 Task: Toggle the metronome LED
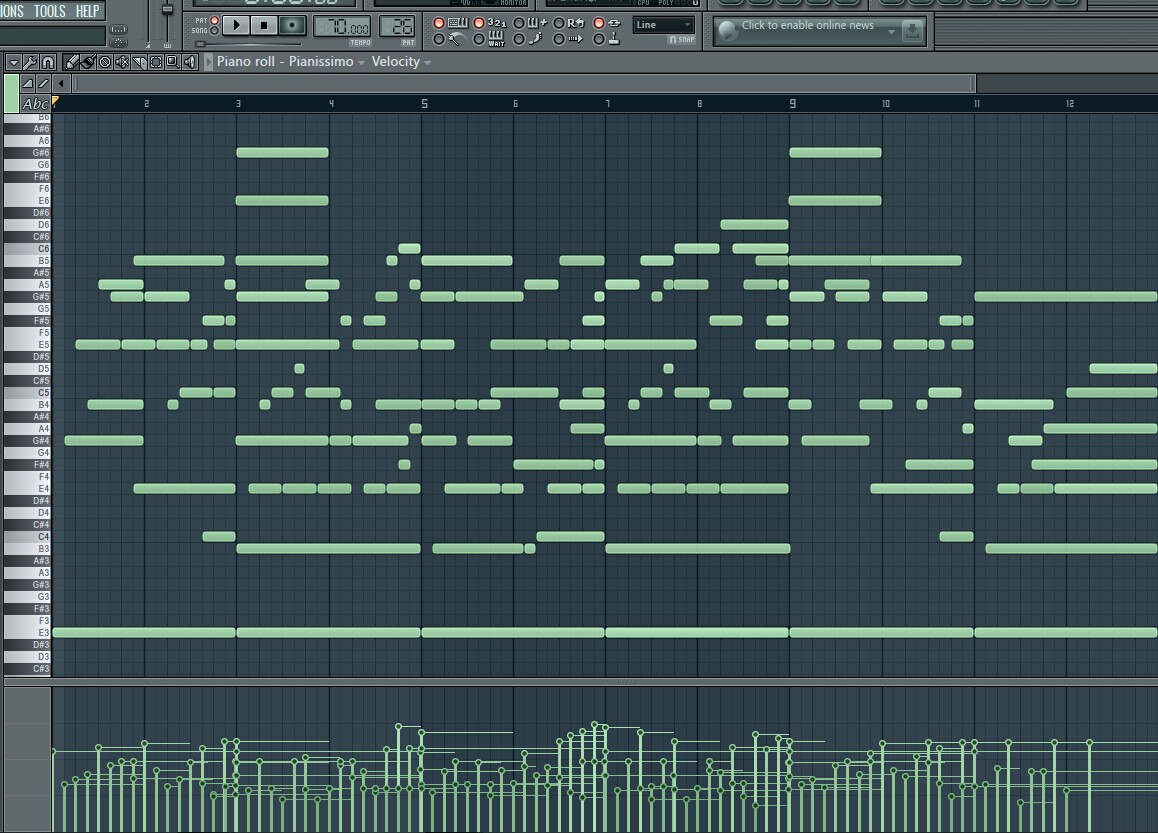(439, 39)
